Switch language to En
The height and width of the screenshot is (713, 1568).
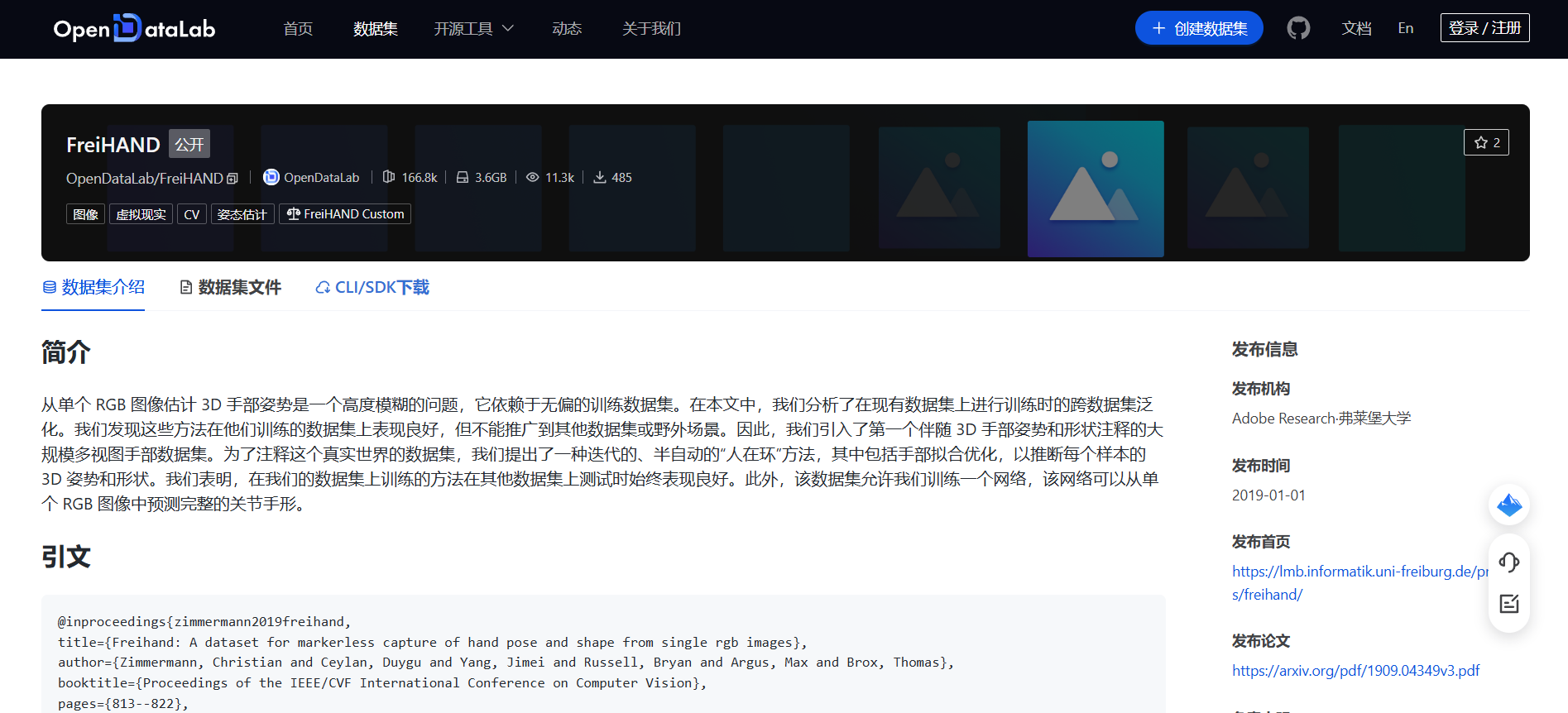tap(1405, 28)
